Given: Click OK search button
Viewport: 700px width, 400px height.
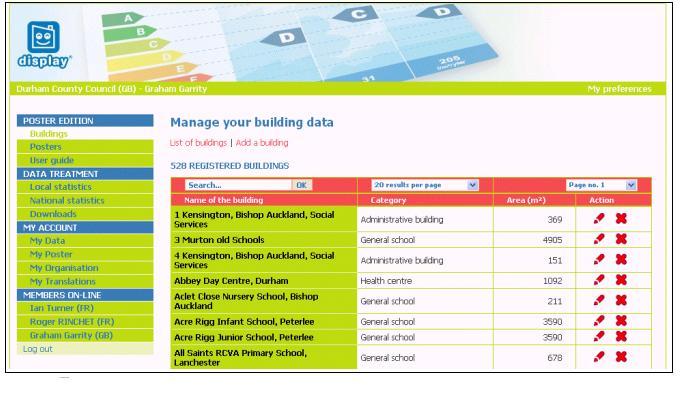Looking at the screenshot, I should [302, 185].
